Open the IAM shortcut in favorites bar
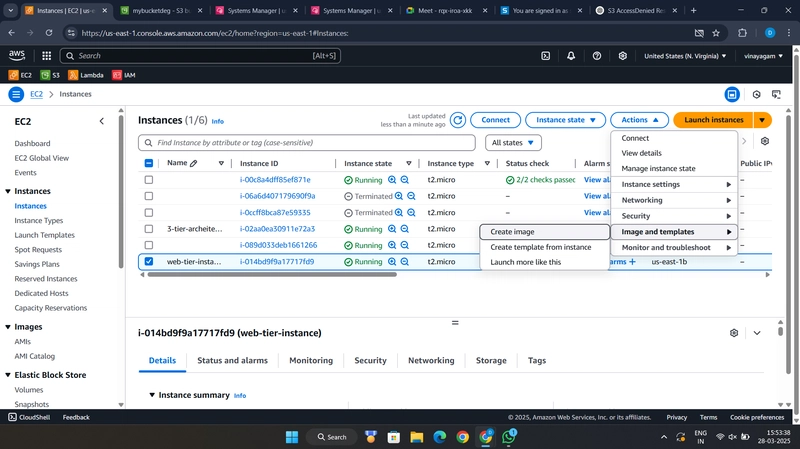 tap(124, 75)
